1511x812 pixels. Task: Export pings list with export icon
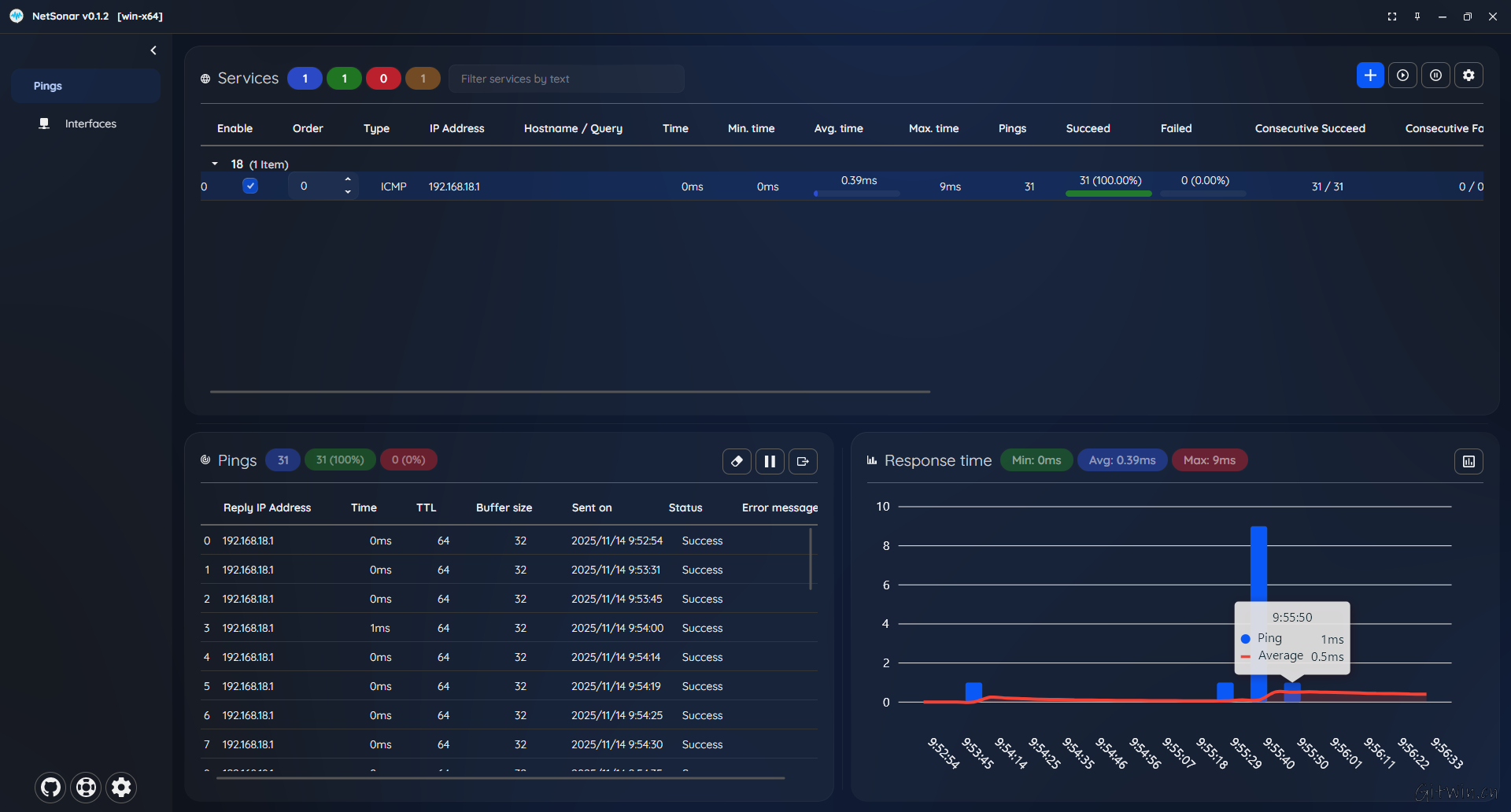click(803, 461)
